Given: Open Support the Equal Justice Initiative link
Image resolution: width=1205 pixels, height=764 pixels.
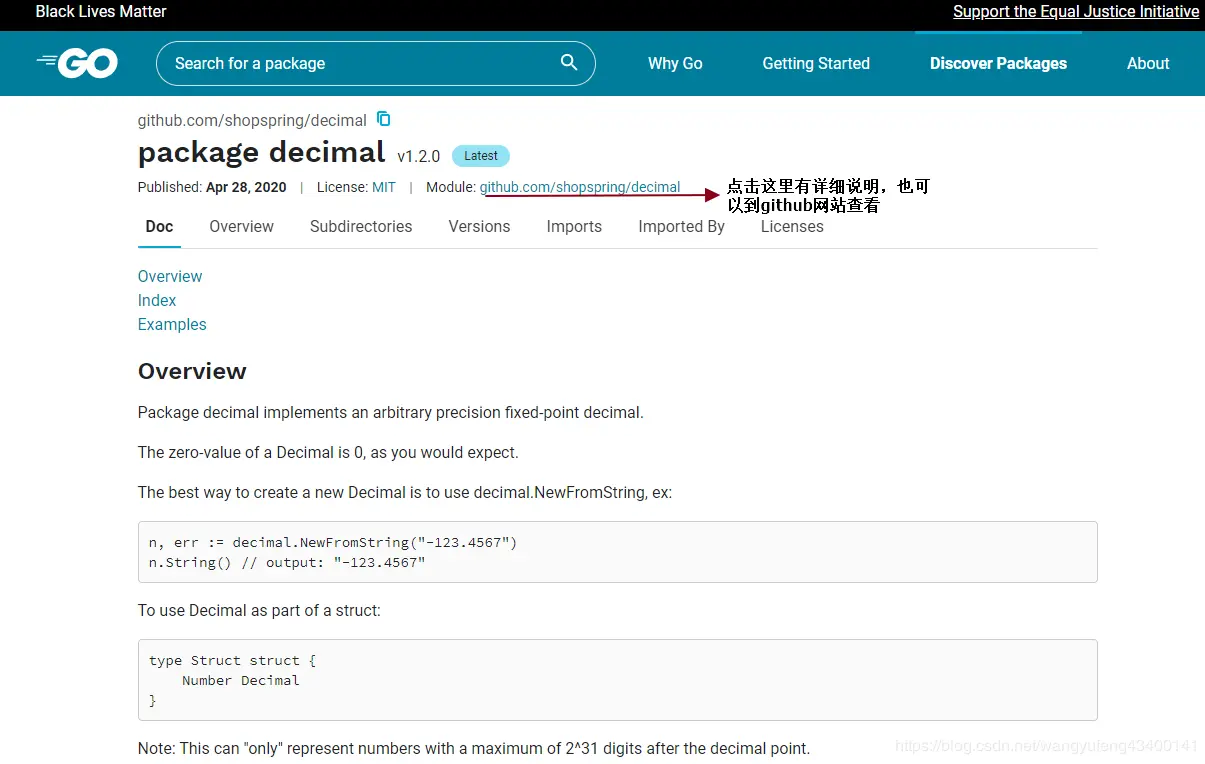Looking at the screenshot, I should click(x=1076, y=12).
